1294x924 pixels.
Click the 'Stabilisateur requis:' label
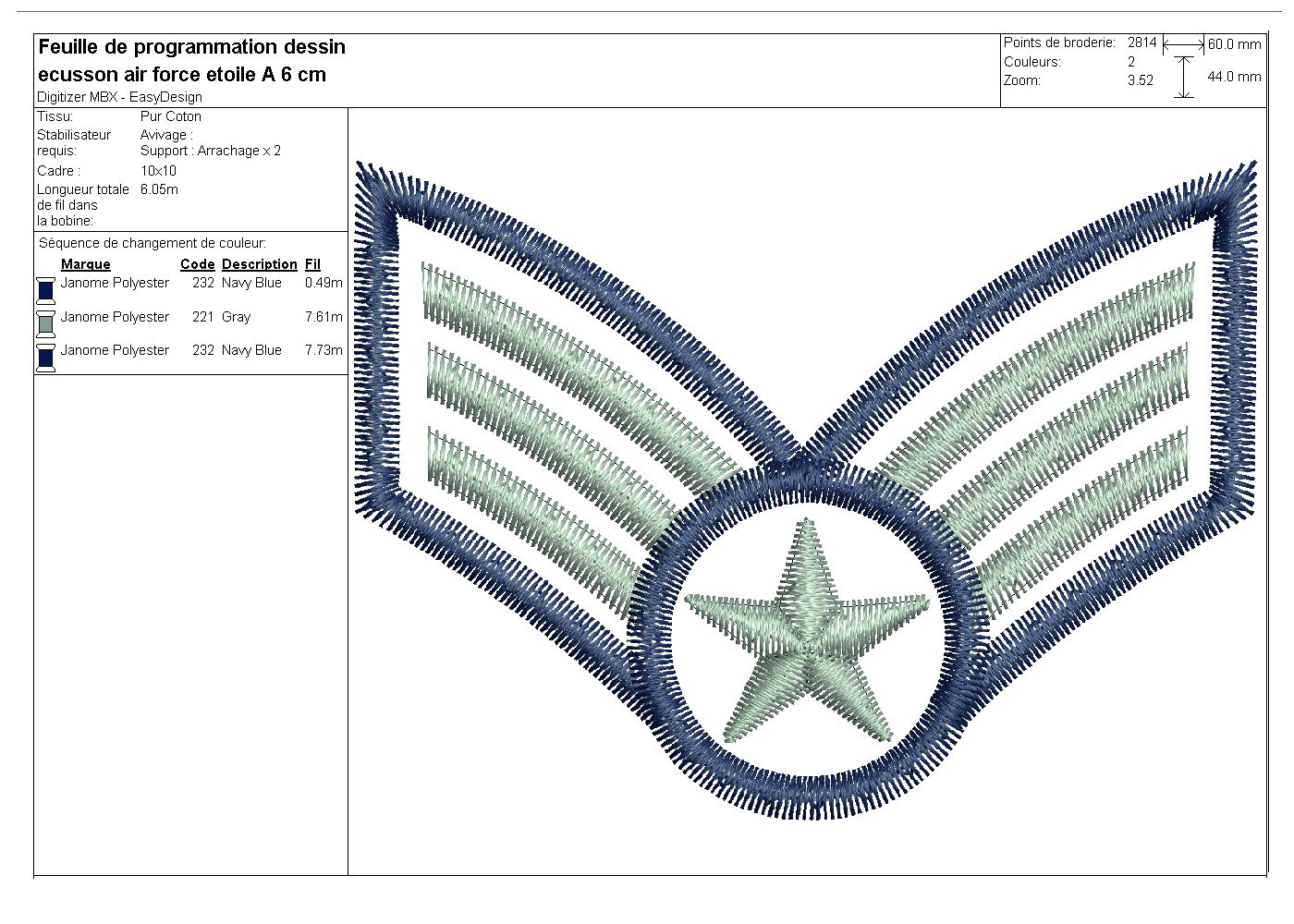pyautogui.click(x=74, y=142)
